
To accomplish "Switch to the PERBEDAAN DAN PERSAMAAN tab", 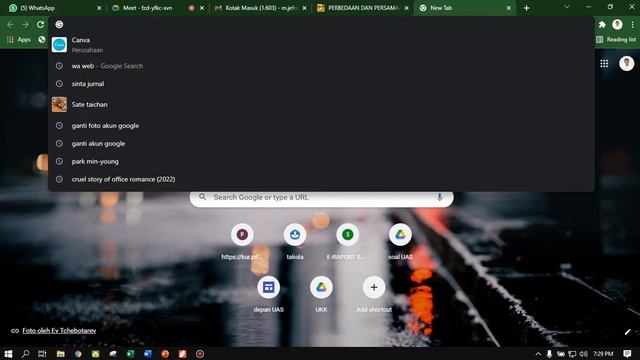I will 363,8.
